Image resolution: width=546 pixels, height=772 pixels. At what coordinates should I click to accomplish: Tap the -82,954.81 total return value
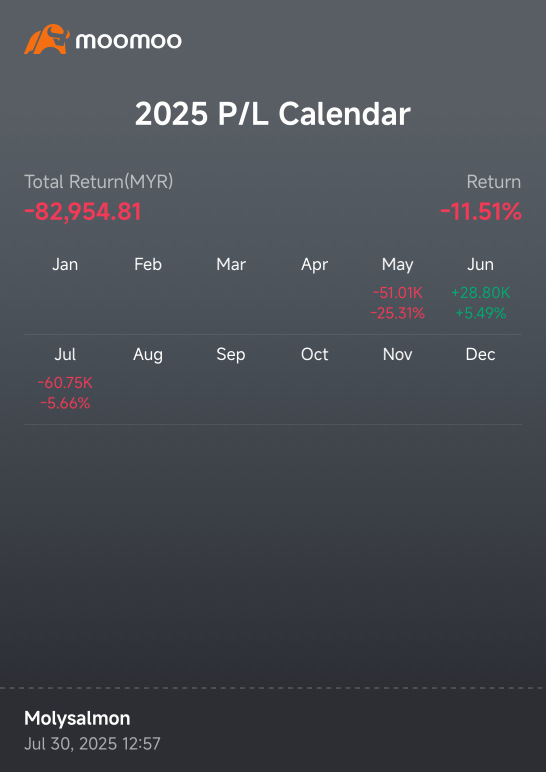83,212
